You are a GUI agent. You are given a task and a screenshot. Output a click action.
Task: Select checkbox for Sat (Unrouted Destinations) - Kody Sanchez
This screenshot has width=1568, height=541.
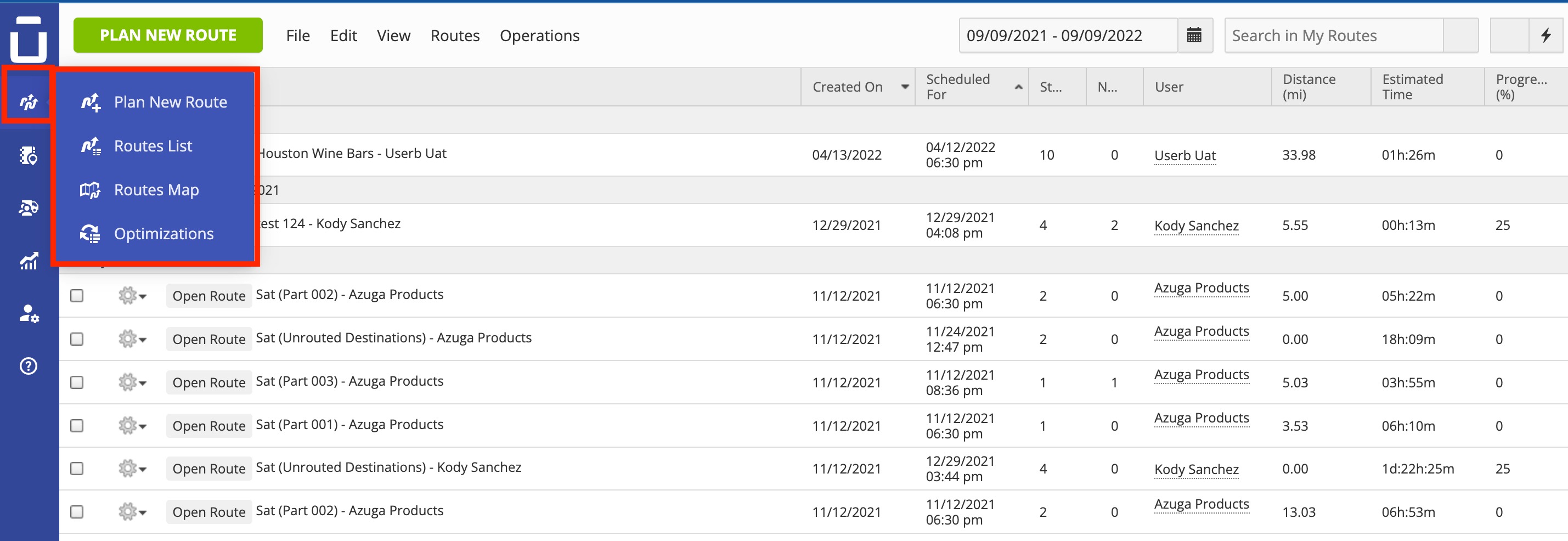[x=77, y=469]
